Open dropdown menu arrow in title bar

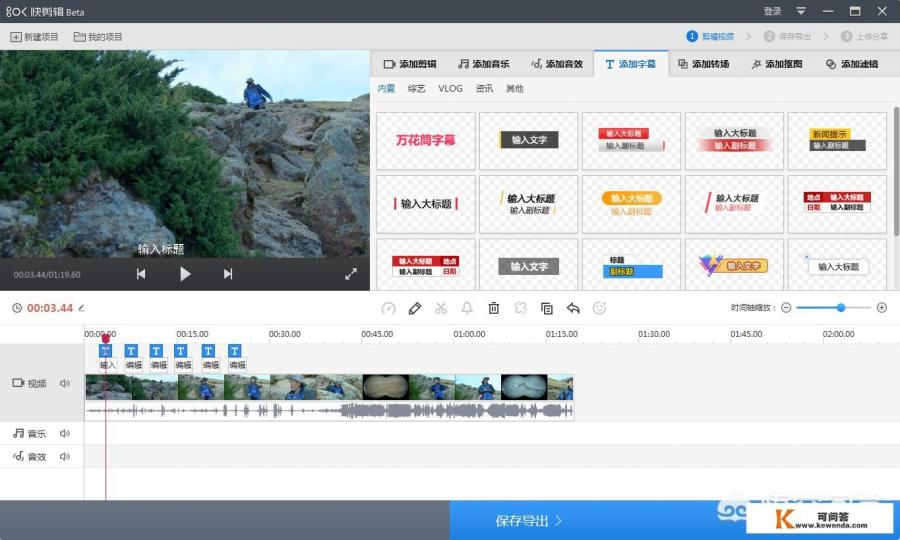tap(801, 11)
